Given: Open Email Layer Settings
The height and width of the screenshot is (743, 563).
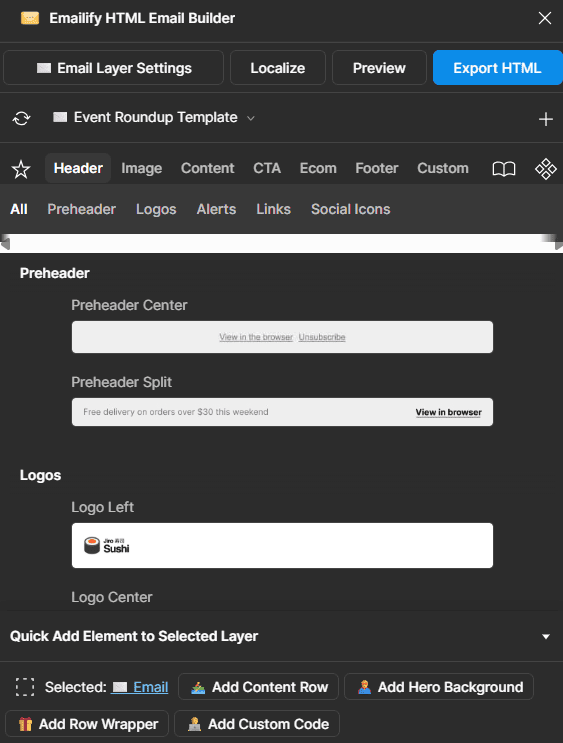Looking at the screenshot, I should [113, 68].
